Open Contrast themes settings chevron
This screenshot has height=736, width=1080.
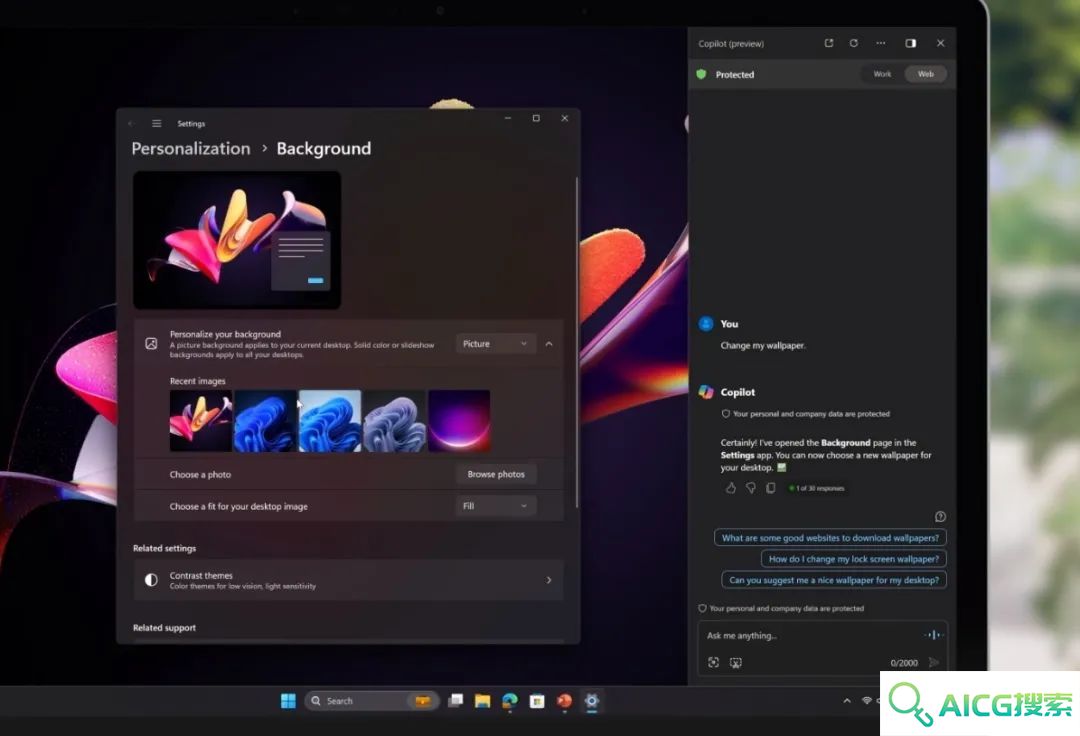(x=549, y=580)
